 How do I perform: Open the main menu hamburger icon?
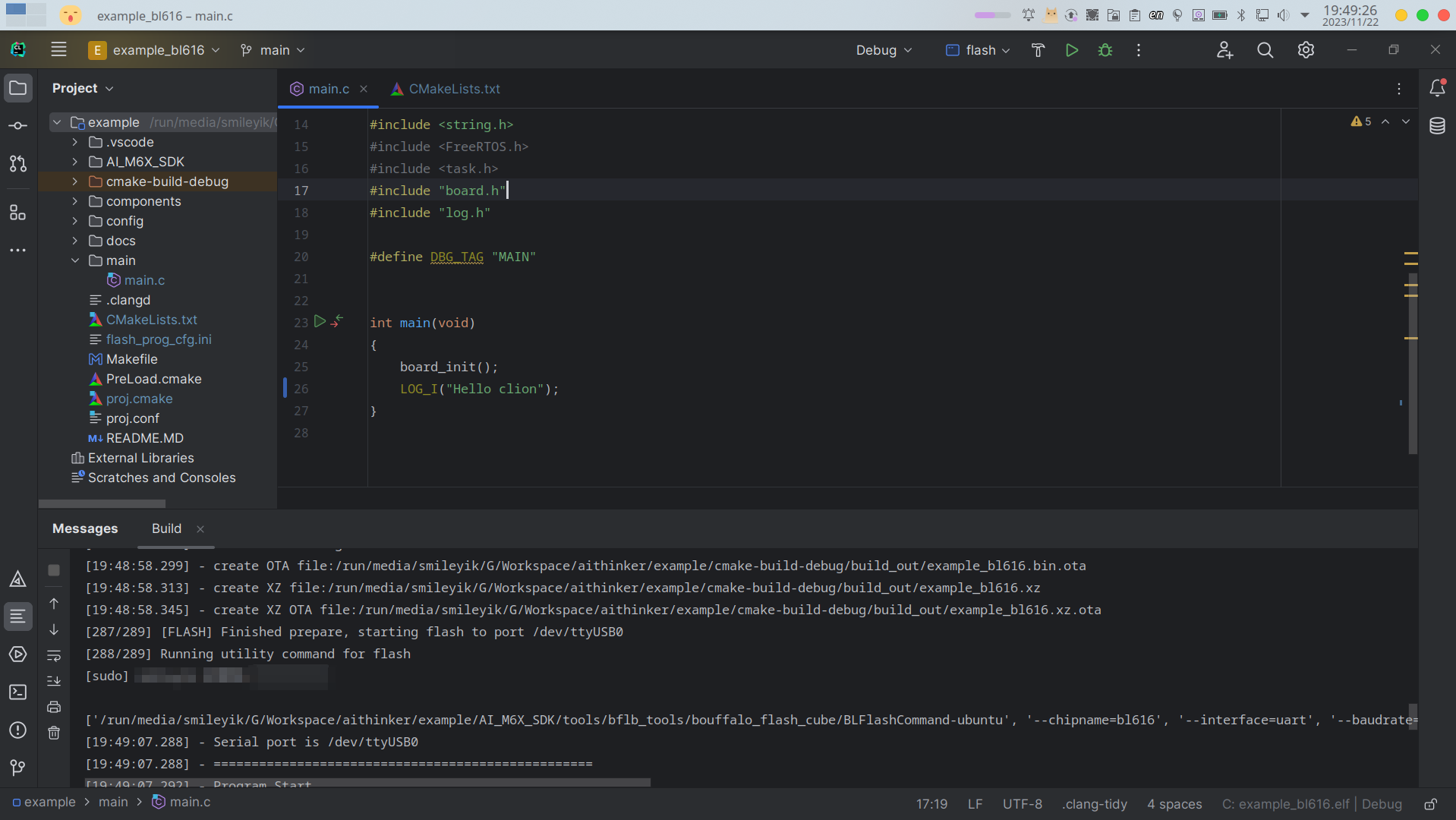(x=58, y=50)
